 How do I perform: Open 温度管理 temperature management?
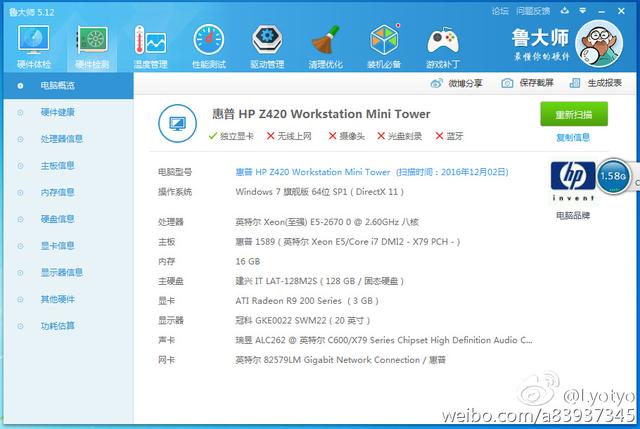(x=151, y=46)
